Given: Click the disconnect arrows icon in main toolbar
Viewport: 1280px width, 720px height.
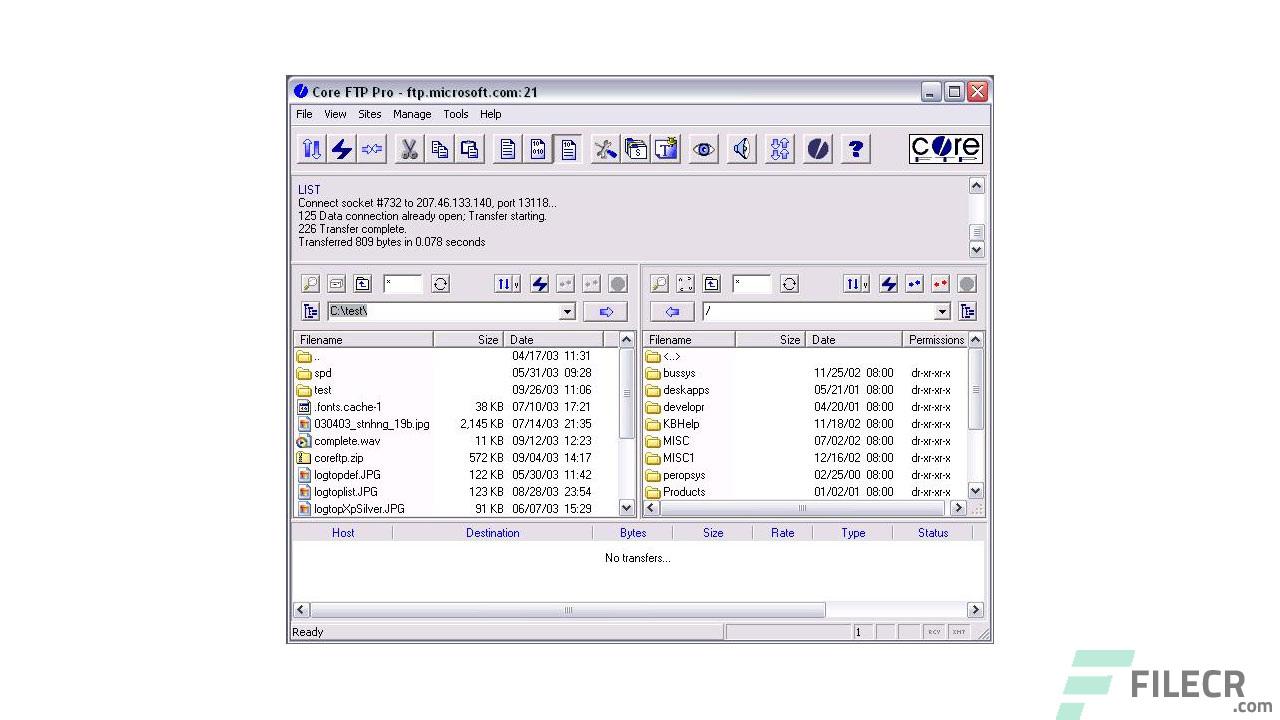Looking at the screenshot, I should pos(372,149).
